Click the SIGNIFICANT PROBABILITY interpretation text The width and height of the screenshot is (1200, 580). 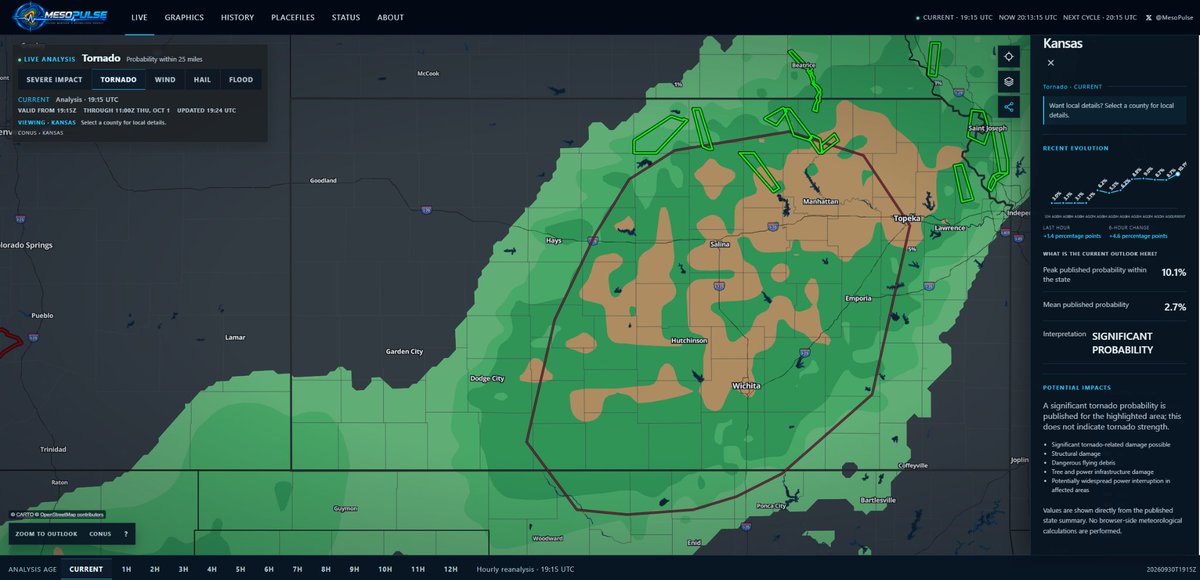pyautogui.click(x=1122, y=343)
